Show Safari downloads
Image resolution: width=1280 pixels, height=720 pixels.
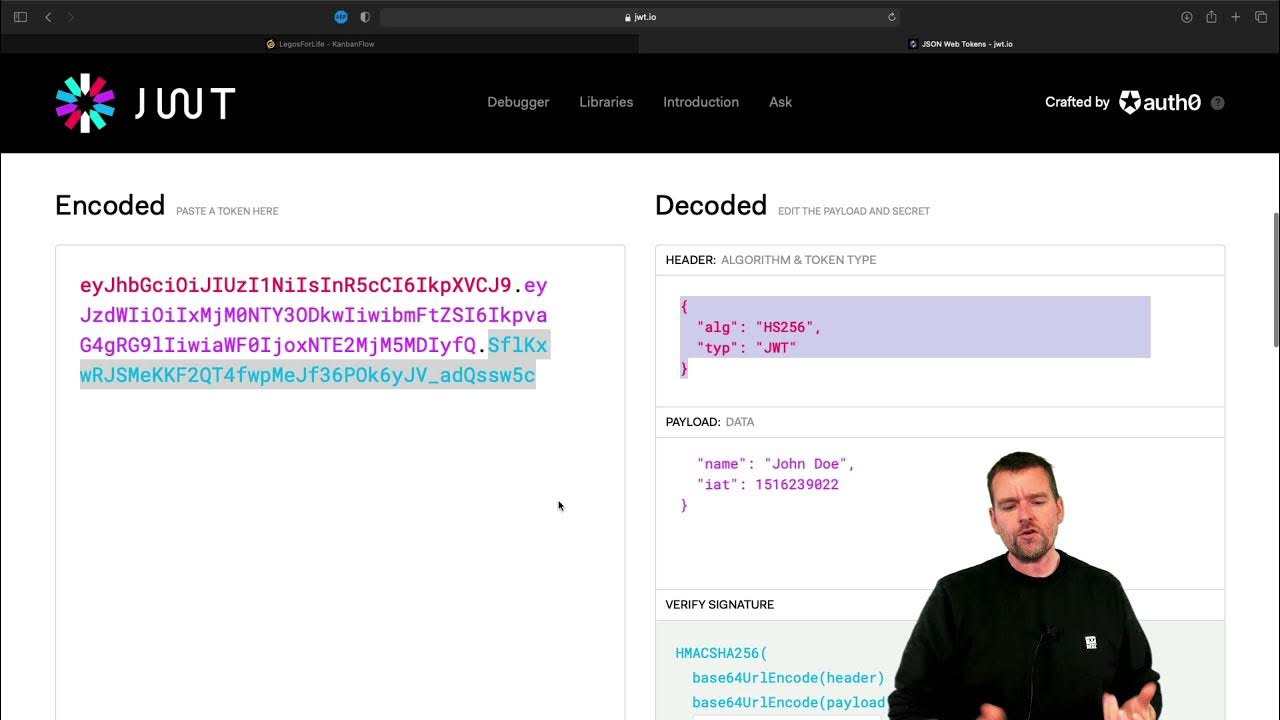coord(1187,17)
